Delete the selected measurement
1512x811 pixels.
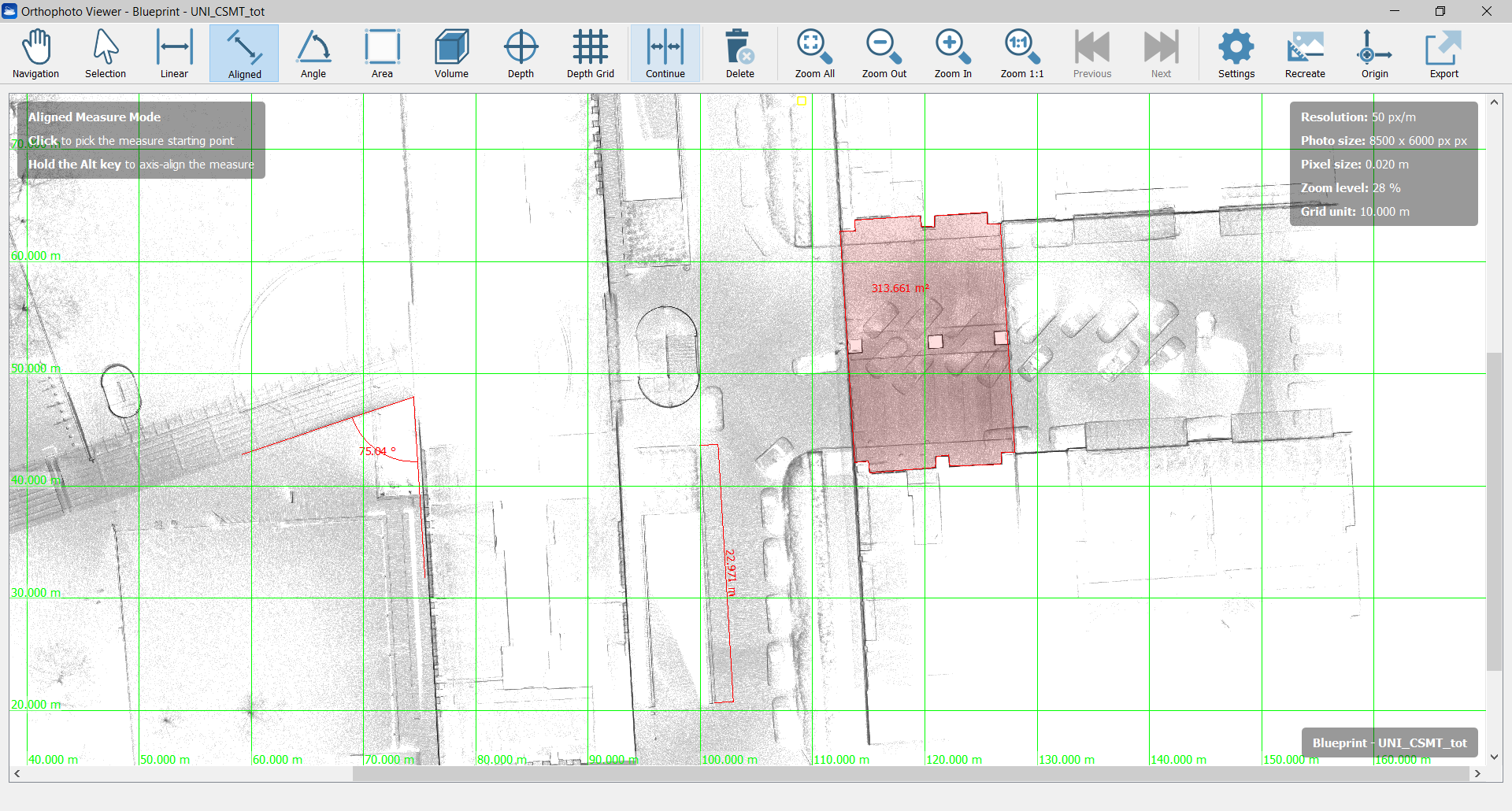tap(739, 54)
